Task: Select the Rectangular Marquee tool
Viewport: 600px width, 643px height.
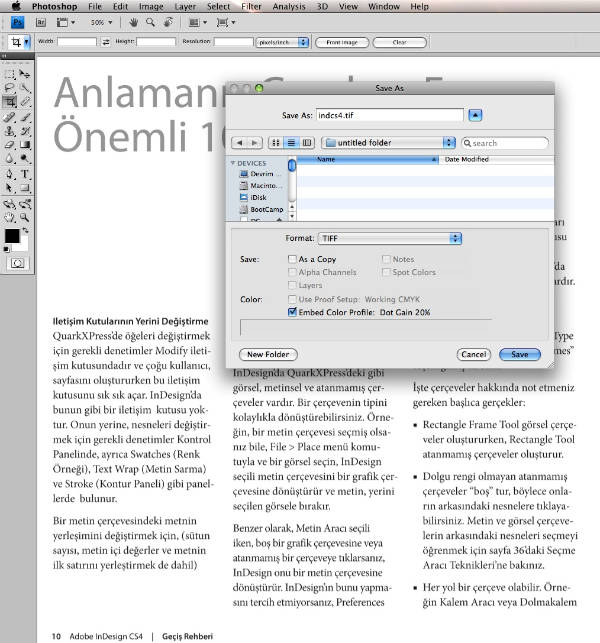Action: click(9, 74)
